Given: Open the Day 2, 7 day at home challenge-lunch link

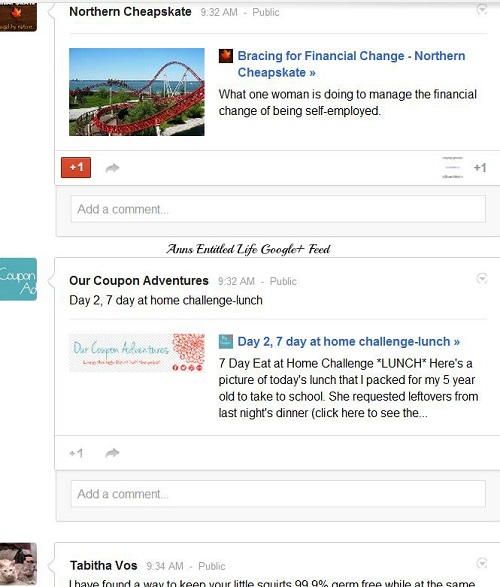Looking at the screenshot, I should 348,341.
